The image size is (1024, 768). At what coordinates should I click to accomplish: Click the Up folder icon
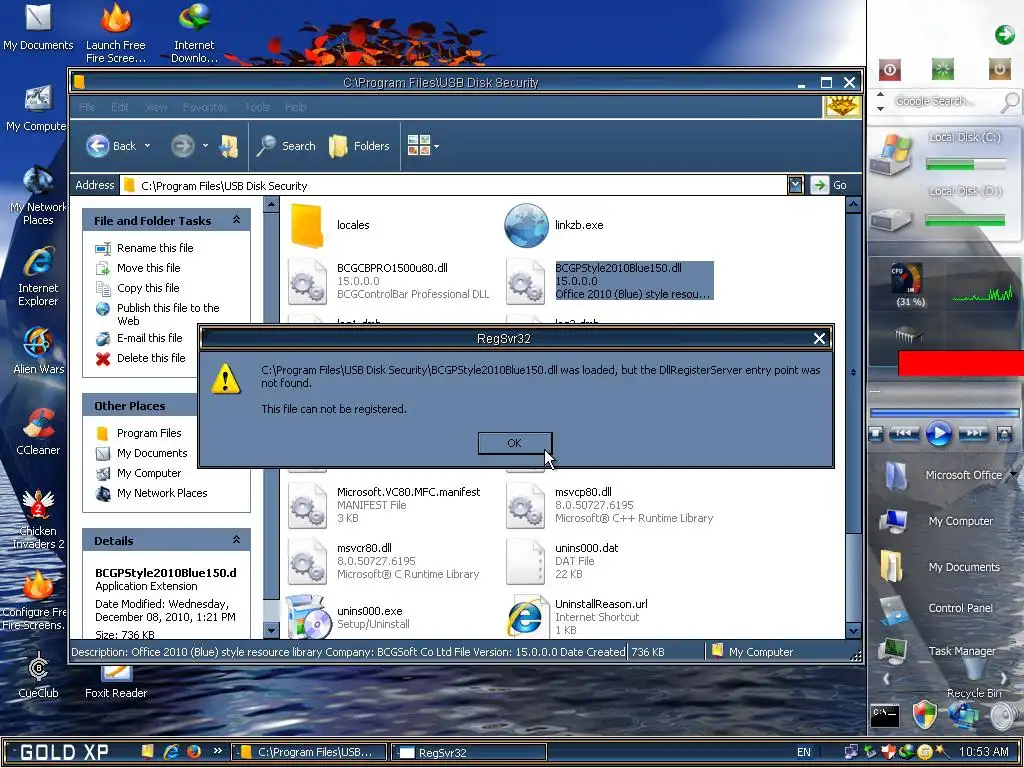(x=229, y=146)
